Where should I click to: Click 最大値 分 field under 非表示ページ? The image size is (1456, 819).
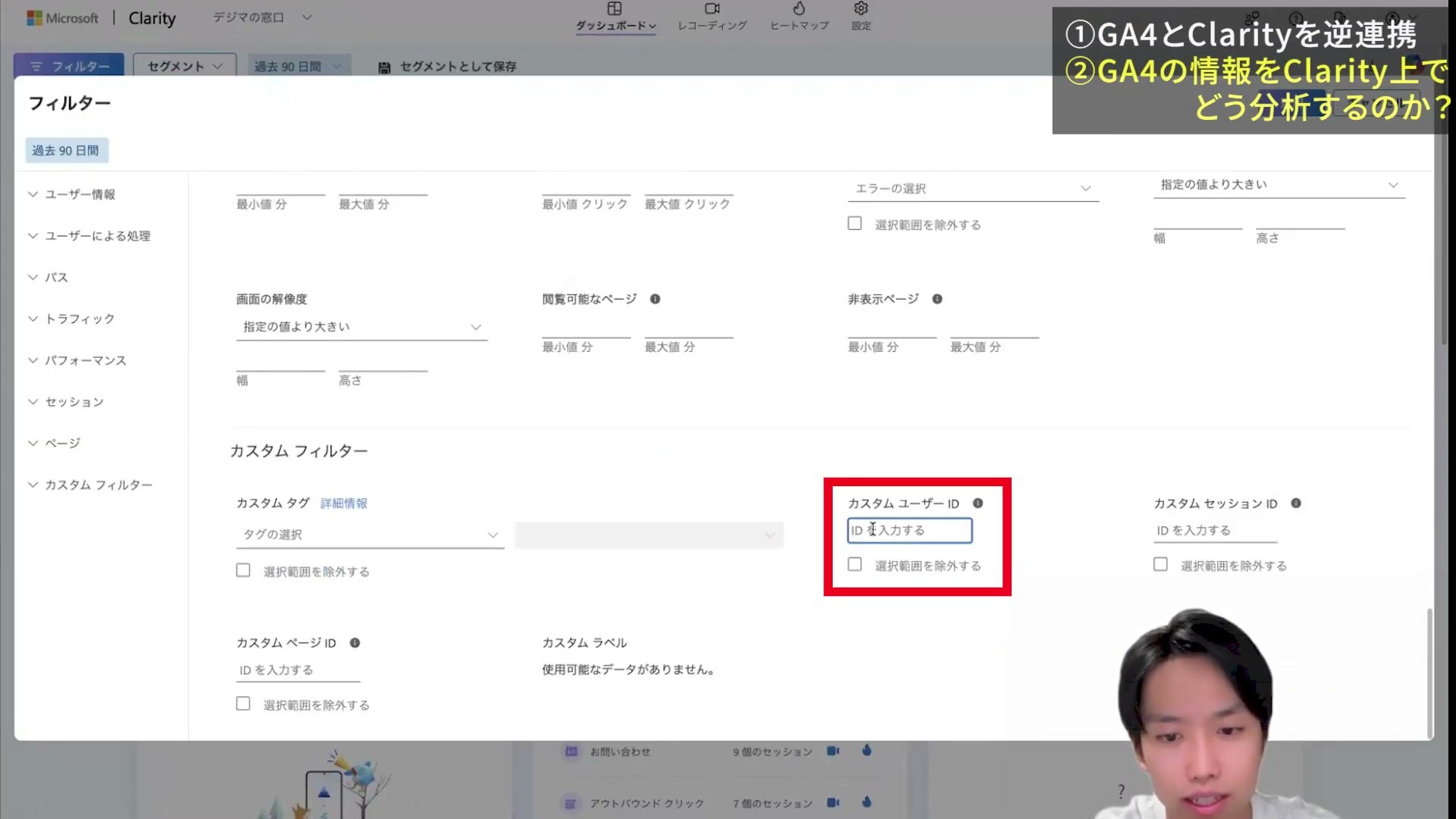[x=994, y=330]
